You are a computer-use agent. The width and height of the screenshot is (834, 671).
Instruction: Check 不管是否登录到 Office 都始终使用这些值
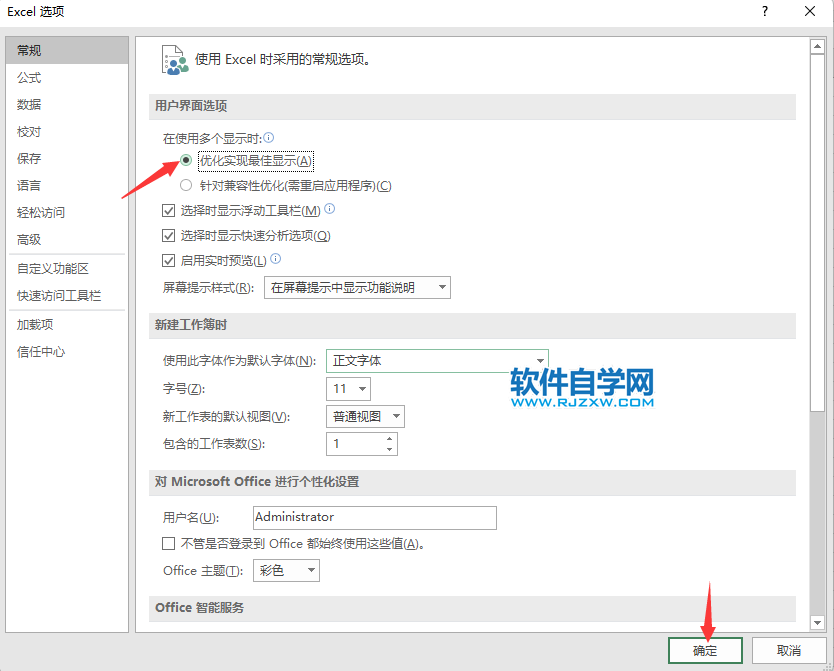tap(168, 543)
